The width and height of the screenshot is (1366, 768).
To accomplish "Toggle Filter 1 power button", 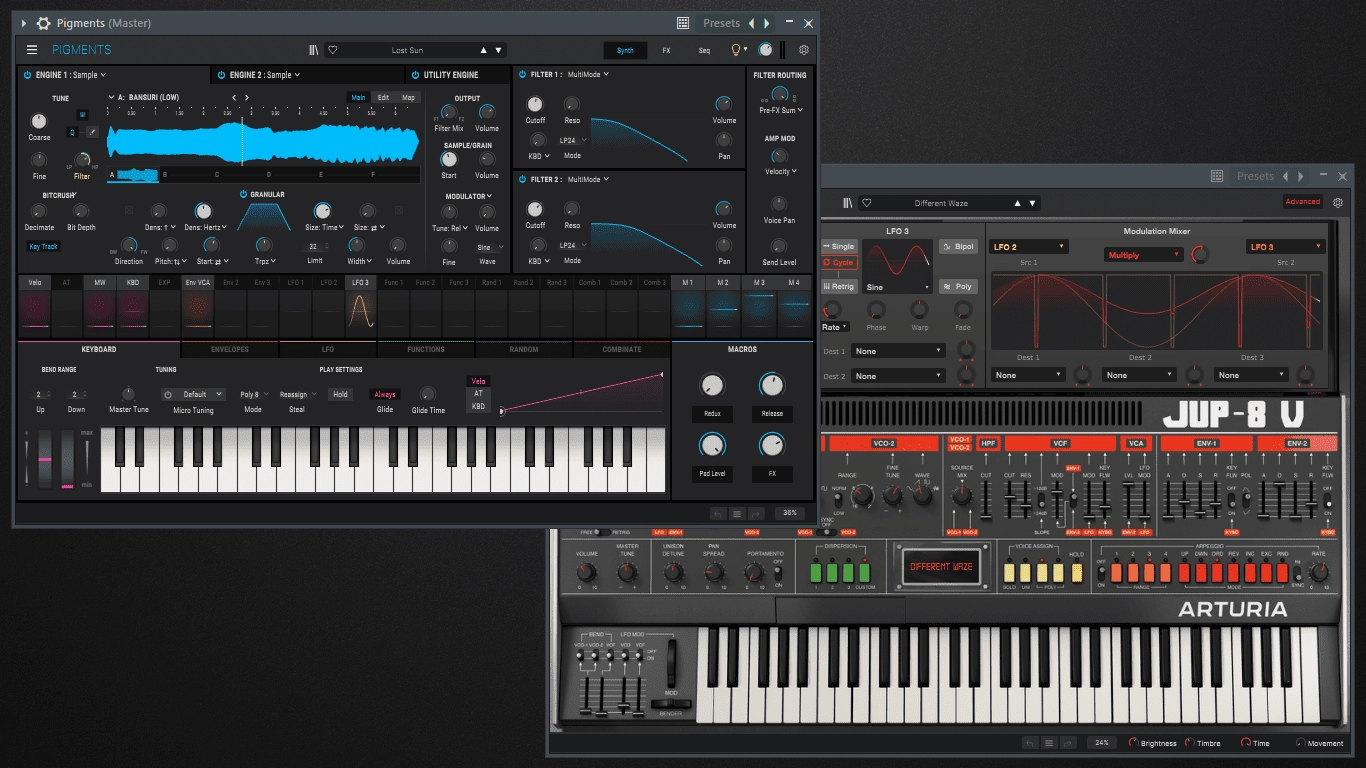I will (x=522, y=74).
